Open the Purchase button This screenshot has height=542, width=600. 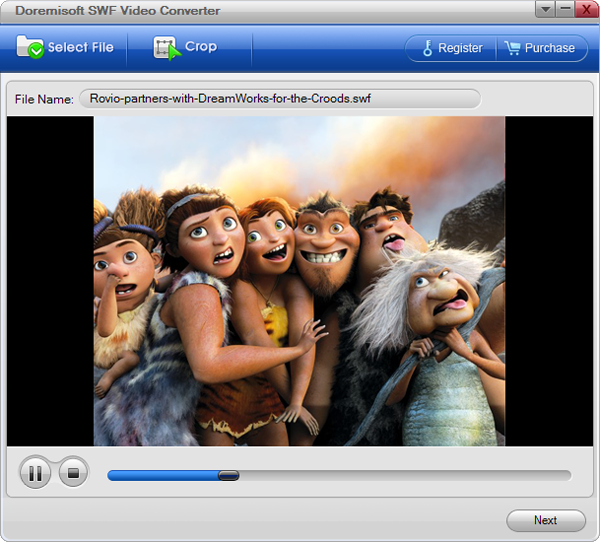542,48
